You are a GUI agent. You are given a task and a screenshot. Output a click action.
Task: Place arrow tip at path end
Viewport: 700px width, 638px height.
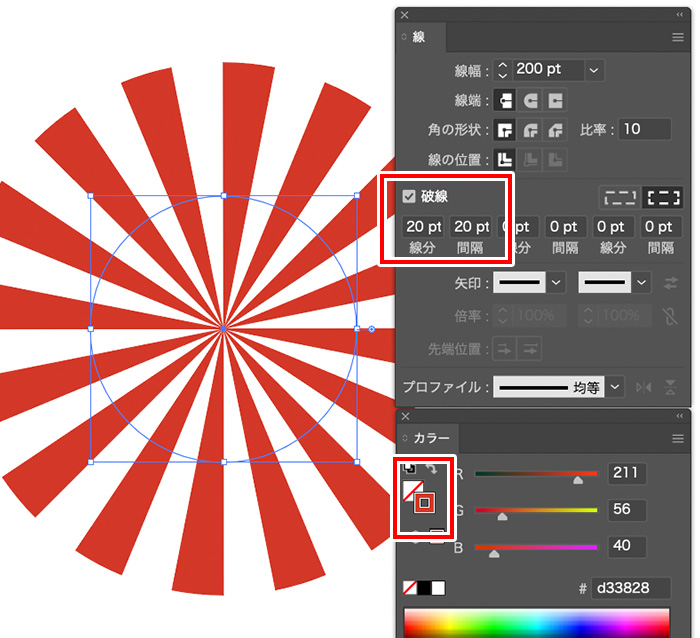coord(530,349)
